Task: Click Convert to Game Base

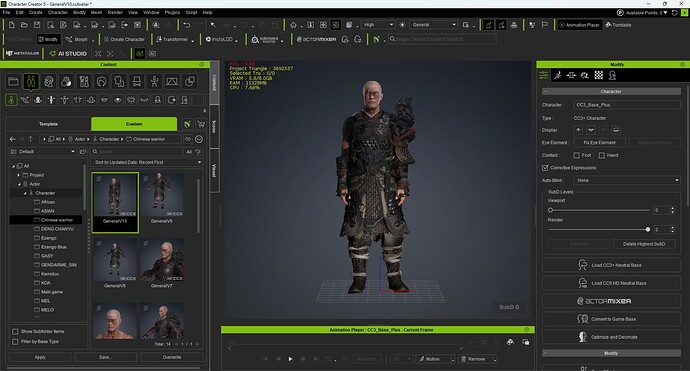Action: [x=611, y=319]
